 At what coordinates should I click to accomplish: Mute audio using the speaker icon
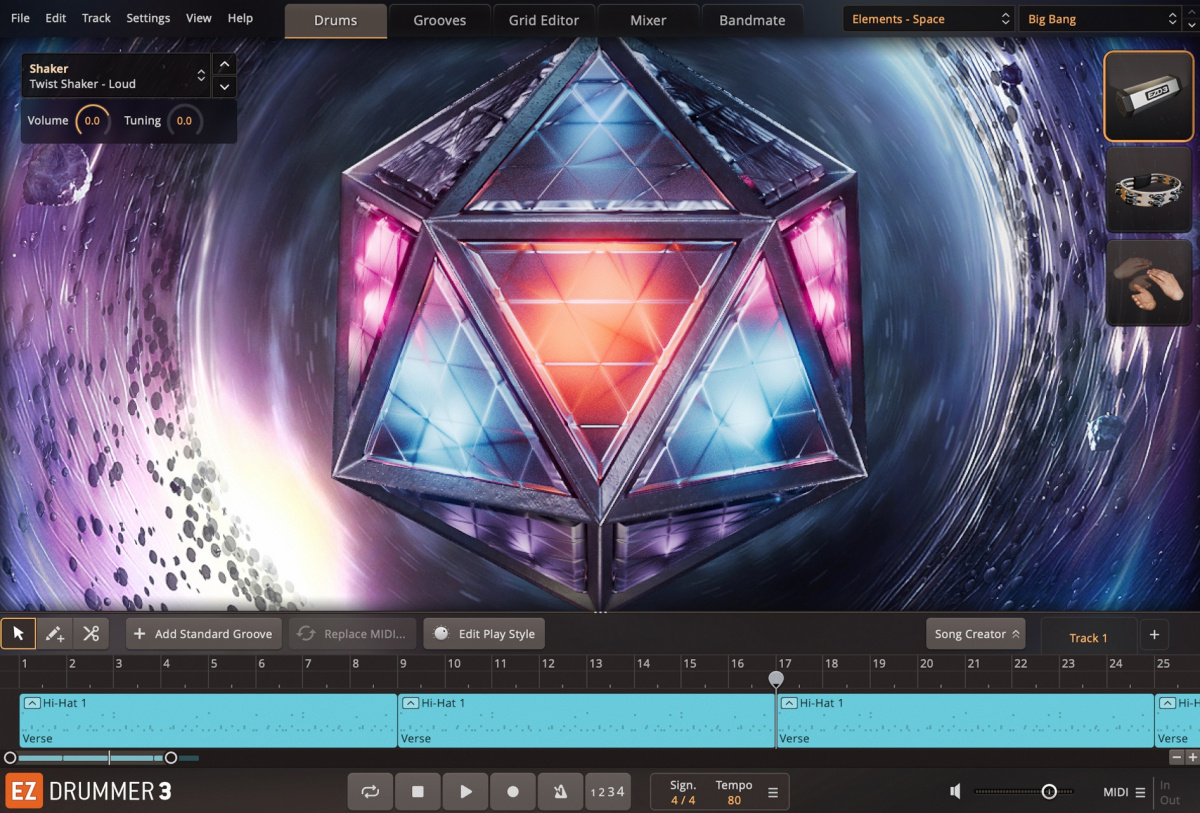[955, 791]
